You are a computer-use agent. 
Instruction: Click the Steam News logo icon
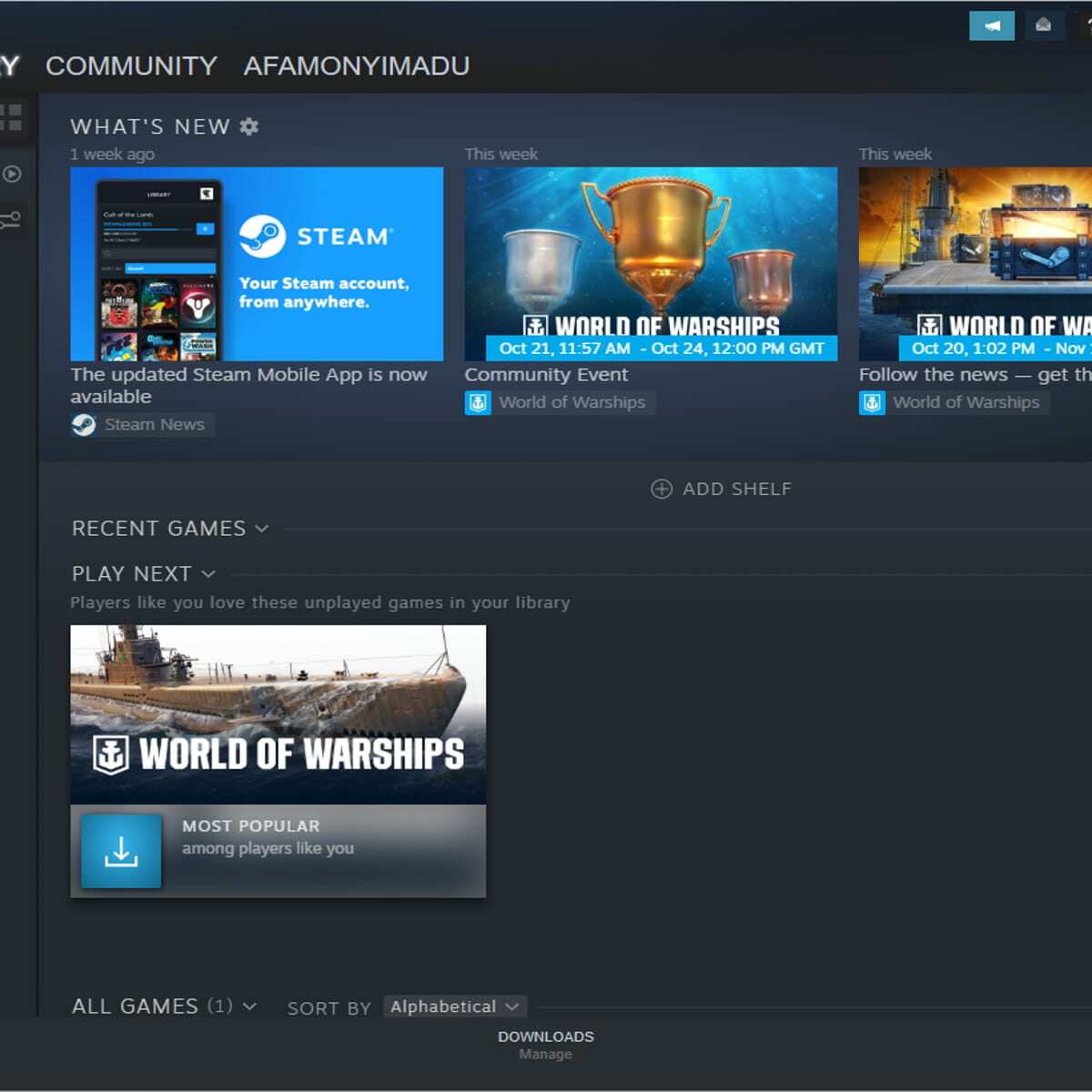84,425
